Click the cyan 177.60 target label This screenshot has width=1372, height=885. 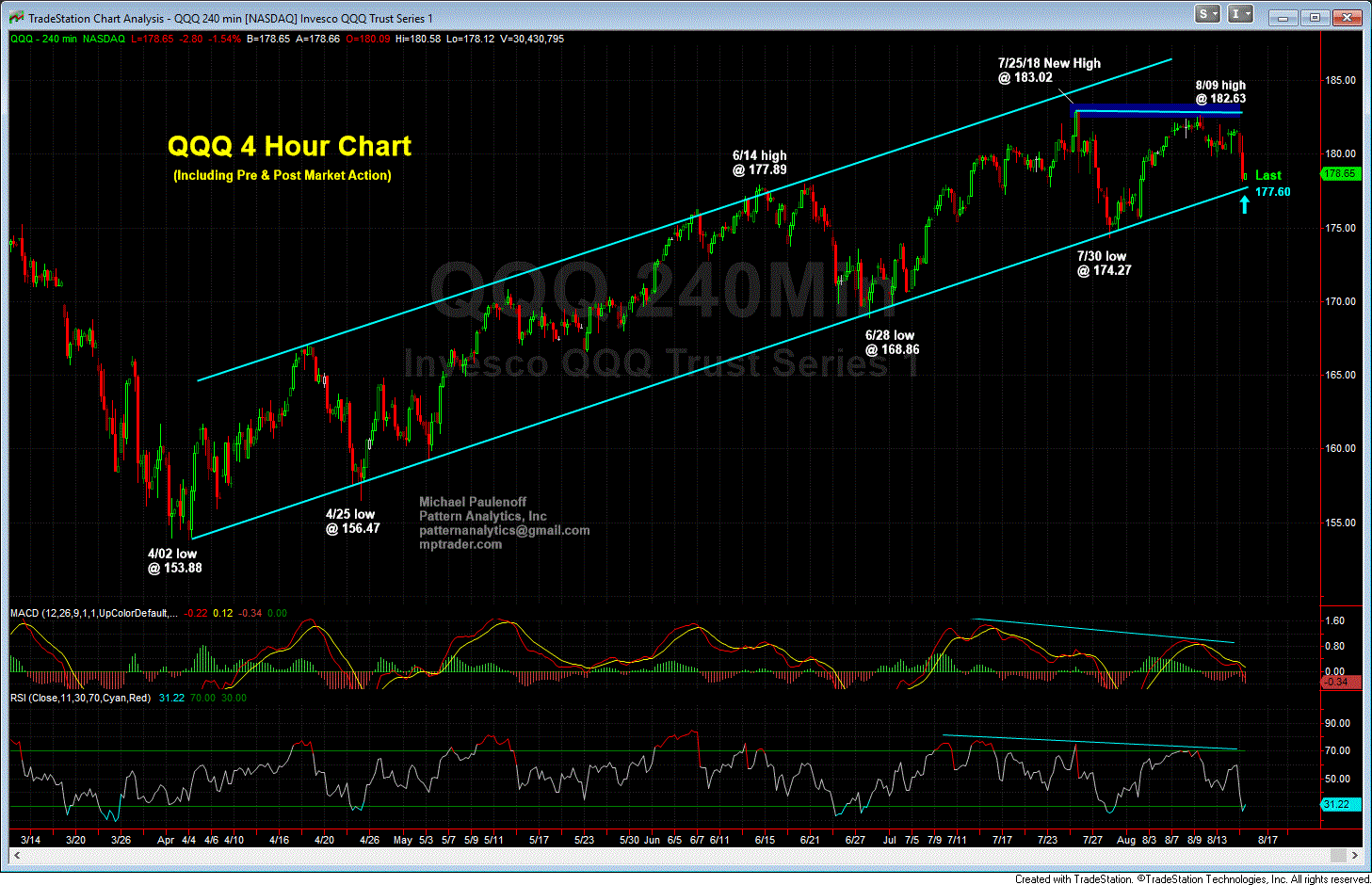(1272, 191)
